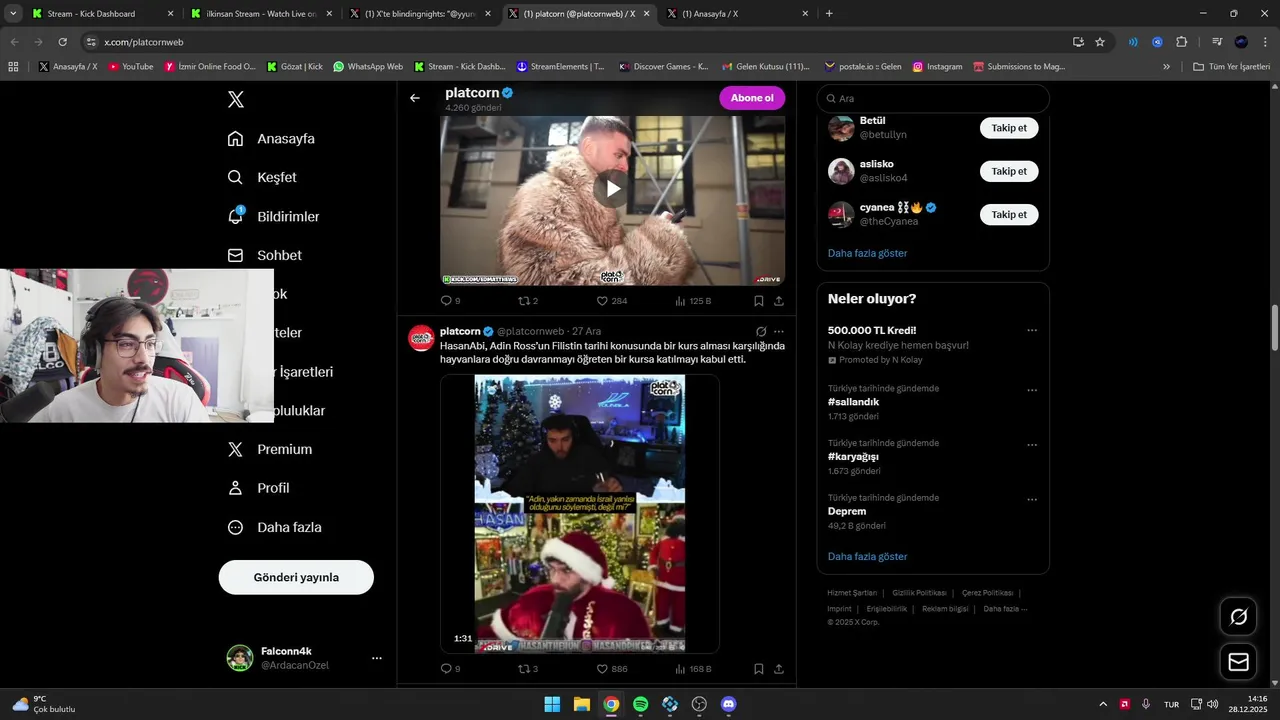This screenshot has width=1280, height=720.
Task: Open Grok icon on HasanAbi post
Action: pos(761,331)
